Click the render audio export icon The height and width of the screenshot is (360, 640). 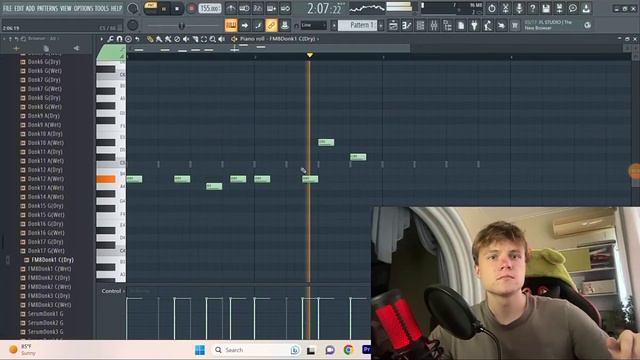click(559, 8)
